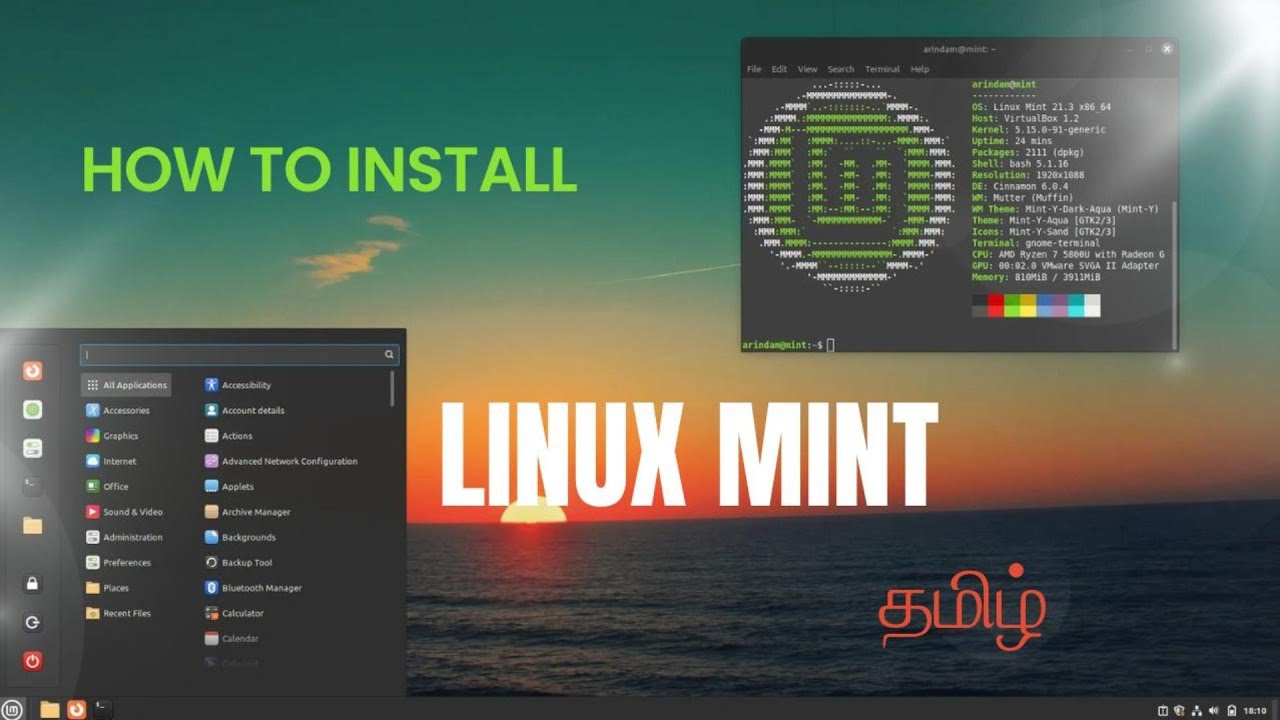This screenshot has height=720, width=1280.
Task: Select the Sound & Video category
Action: [124, 512]
